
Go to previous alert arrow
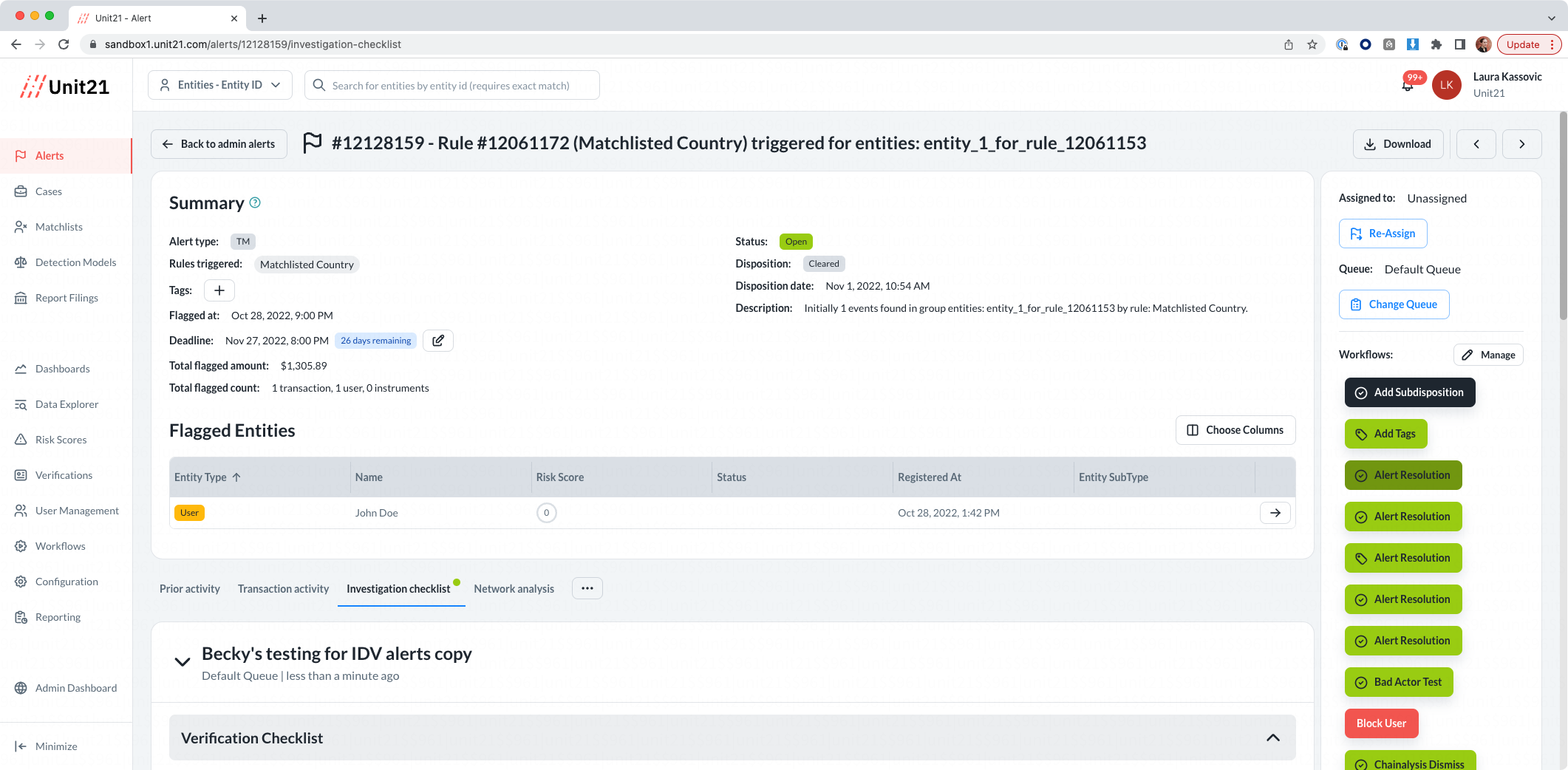tap(1476, 144)
